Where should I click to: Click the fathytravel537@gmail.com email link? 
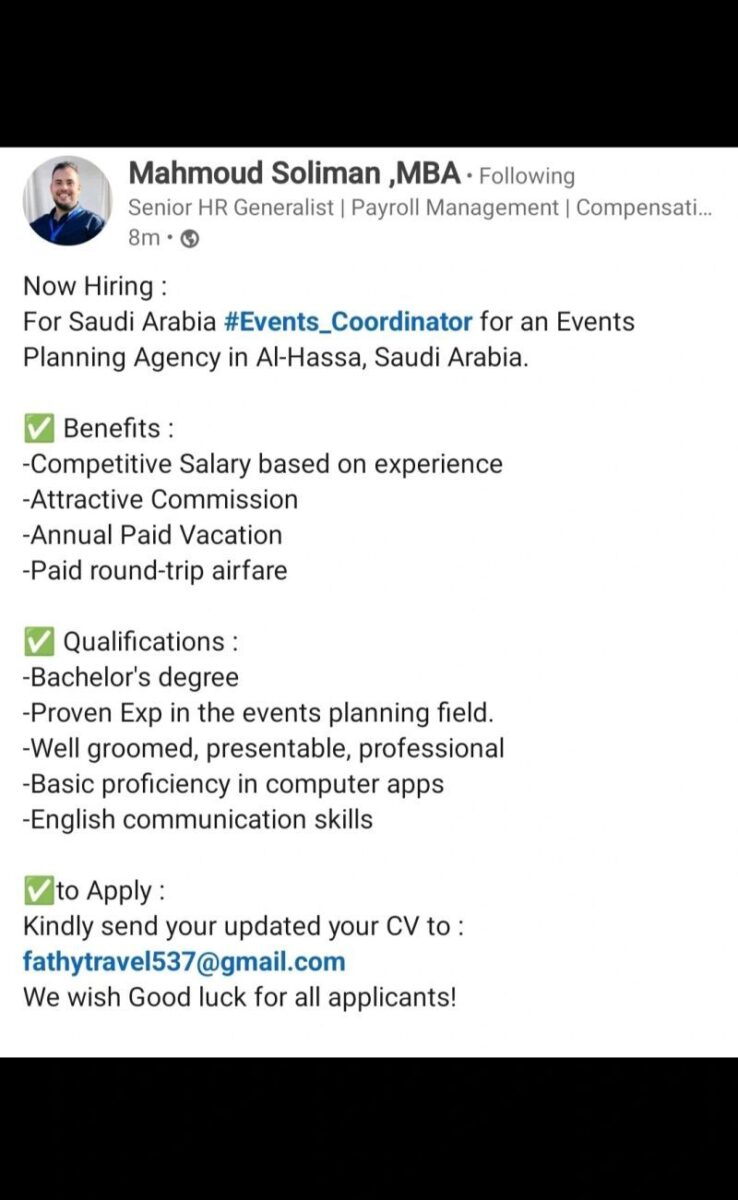coord(184,962)
